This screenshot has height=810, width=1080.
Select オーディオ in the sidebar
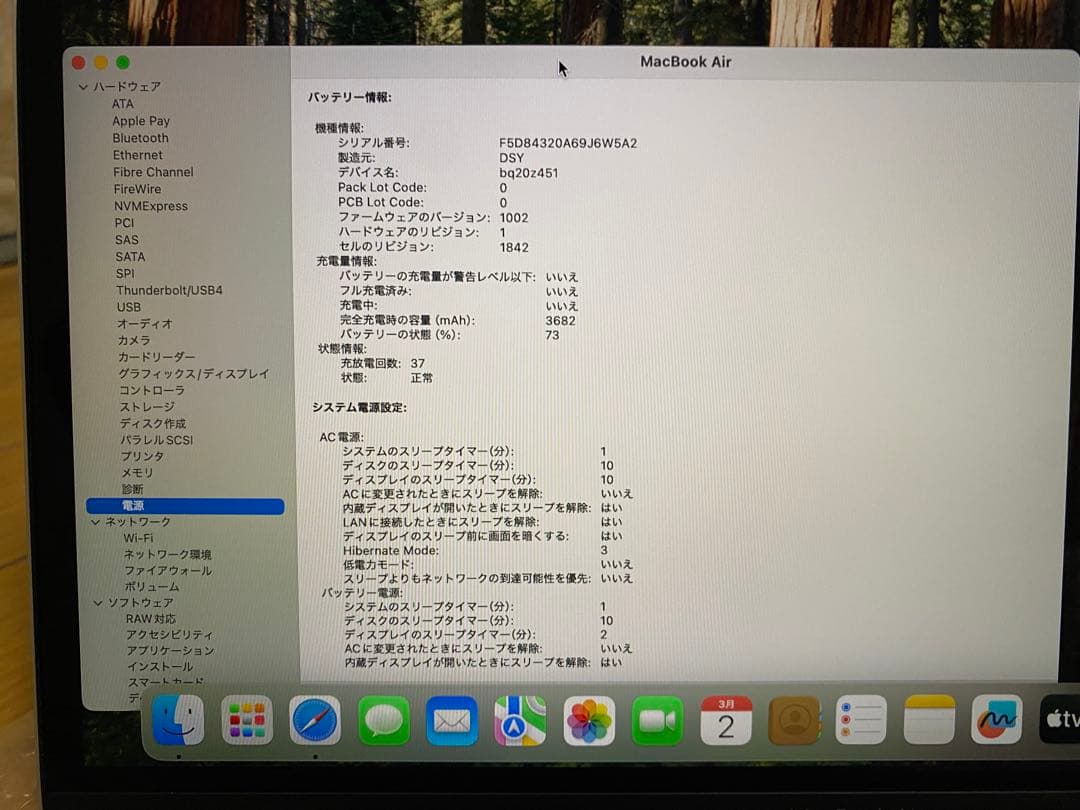coord(145,324)
